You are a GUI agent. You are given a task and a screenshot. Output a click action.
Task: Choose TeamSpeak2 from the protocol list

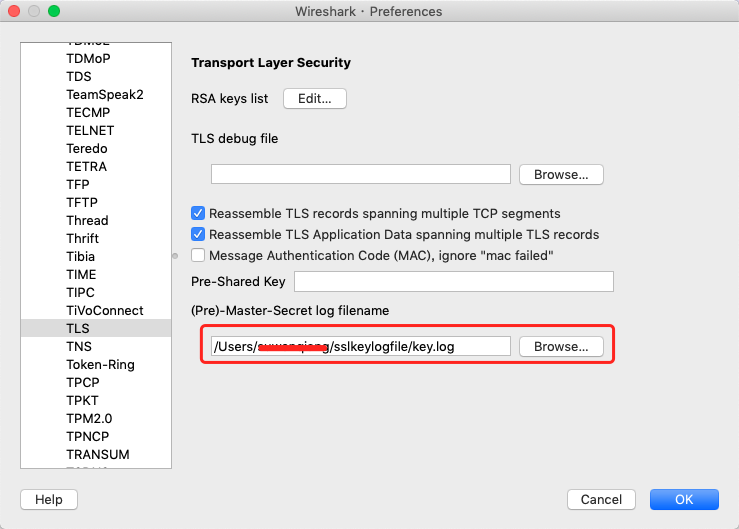point(96,94)
